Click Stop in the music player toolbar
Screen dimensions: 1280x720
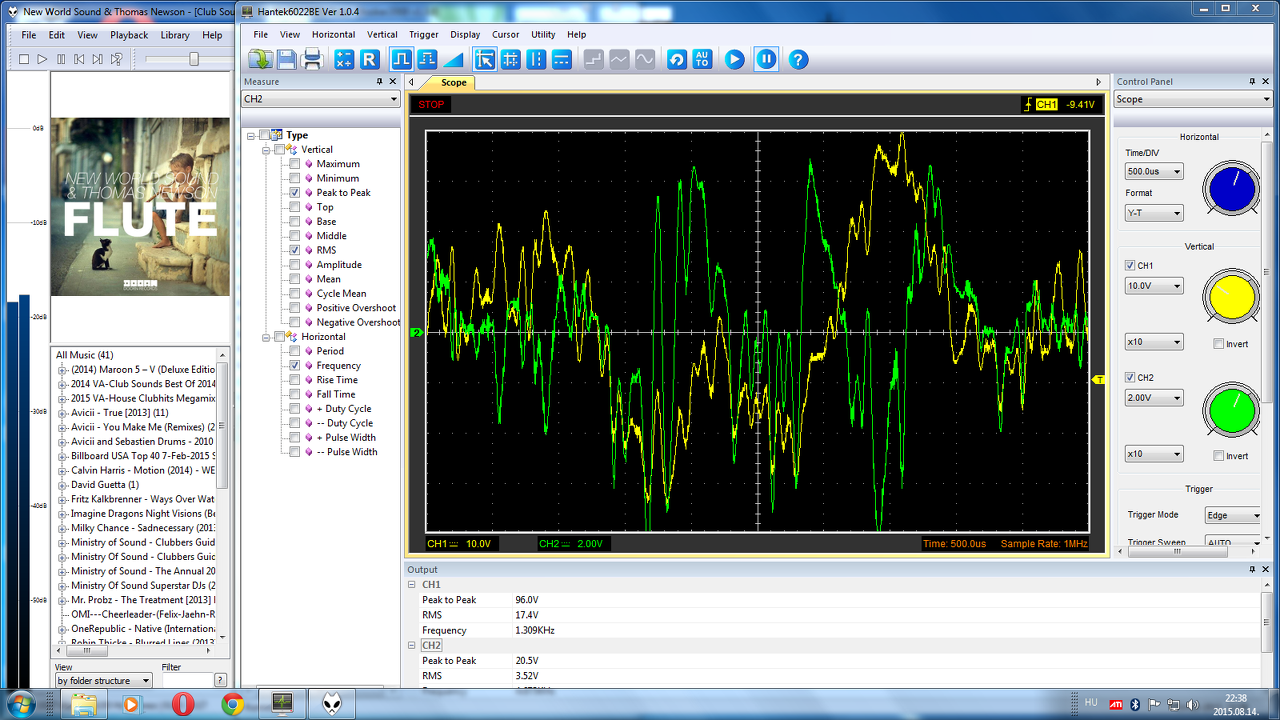(x=24, y=59)
